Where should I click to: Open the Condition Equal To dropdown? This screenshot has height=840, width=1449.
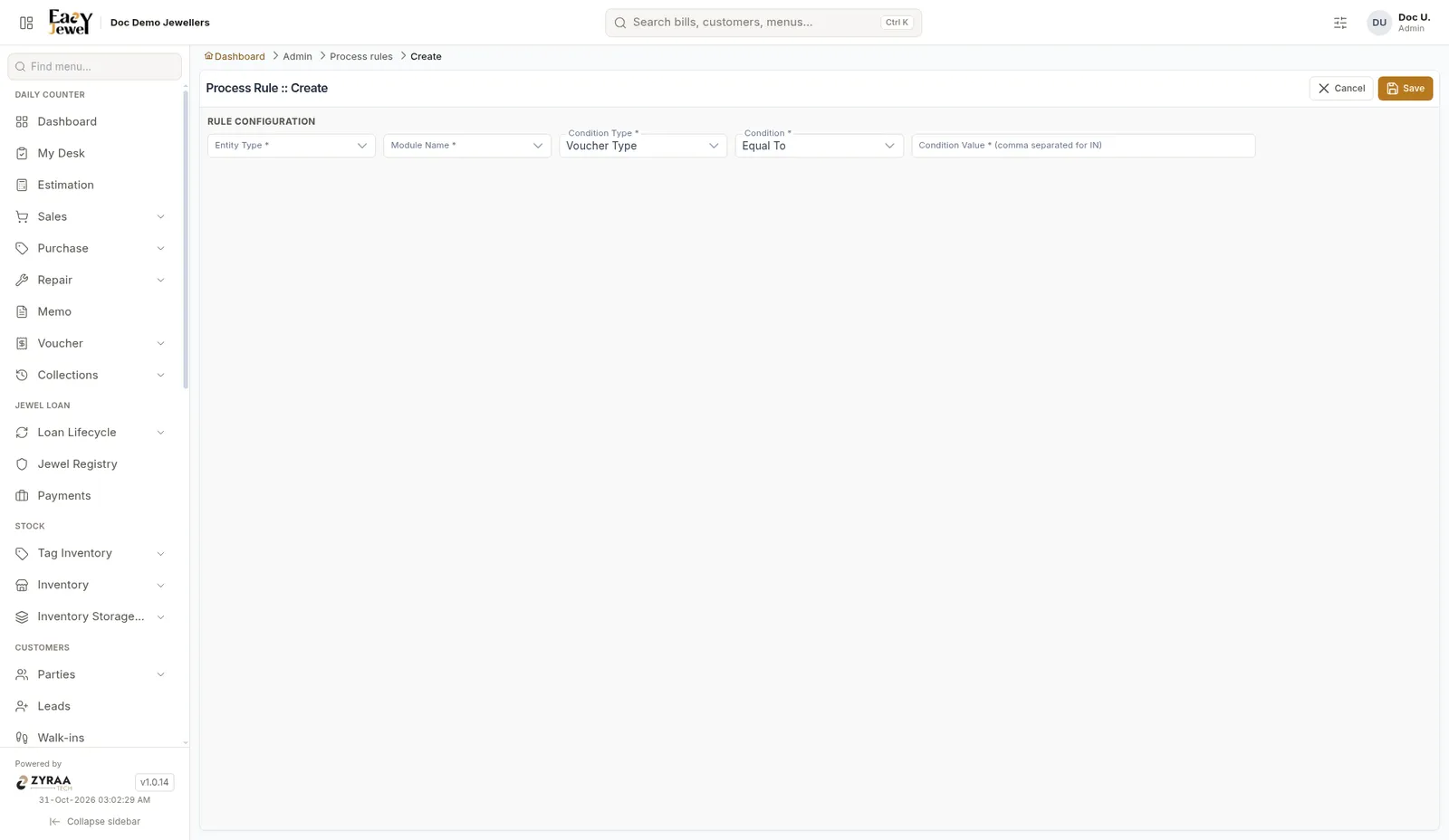tap(819, 146)
